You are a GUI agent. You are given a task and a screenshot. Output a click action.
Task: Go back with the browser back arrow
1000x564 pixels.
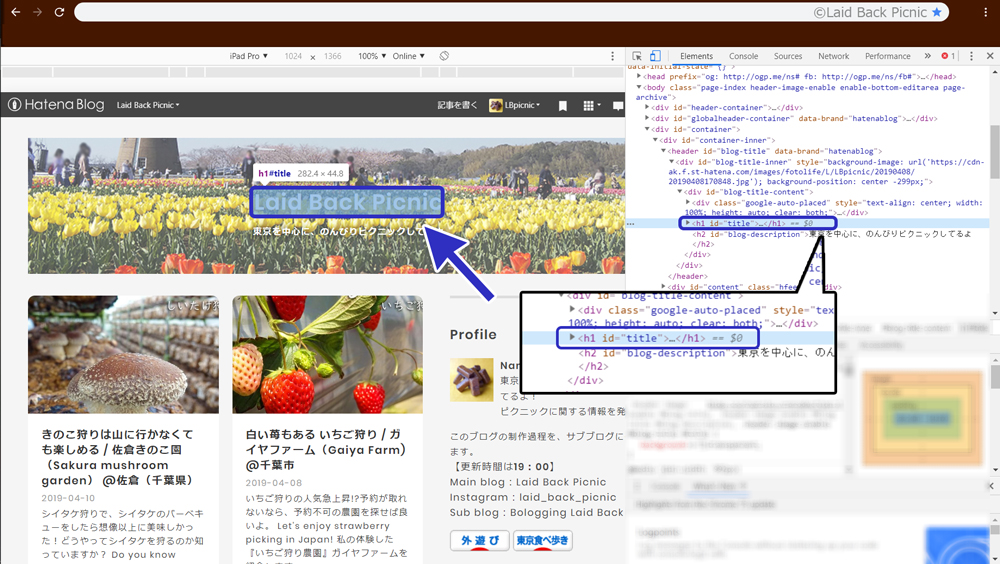16,12
